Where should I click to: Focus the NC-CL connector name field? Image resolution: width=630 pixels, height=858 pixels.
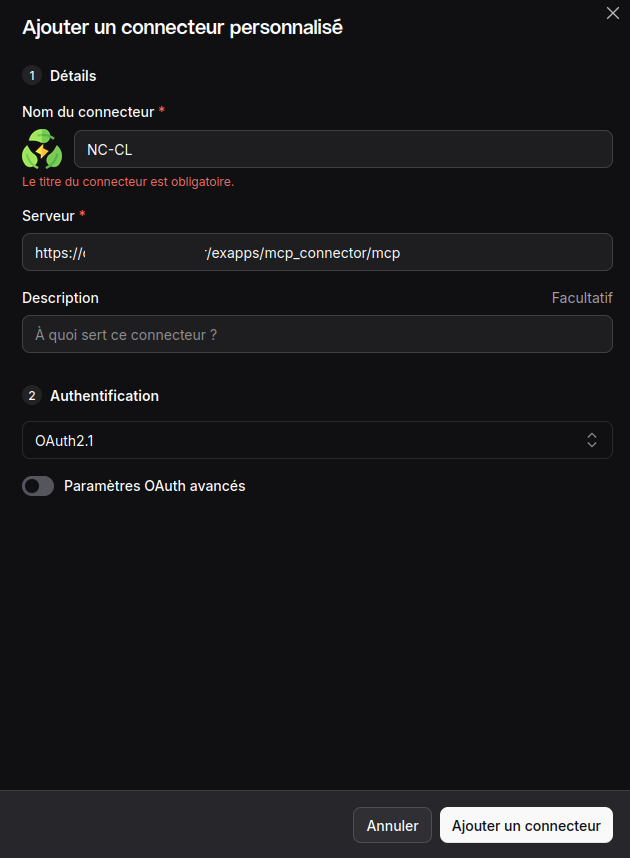[x=343, y=149]
